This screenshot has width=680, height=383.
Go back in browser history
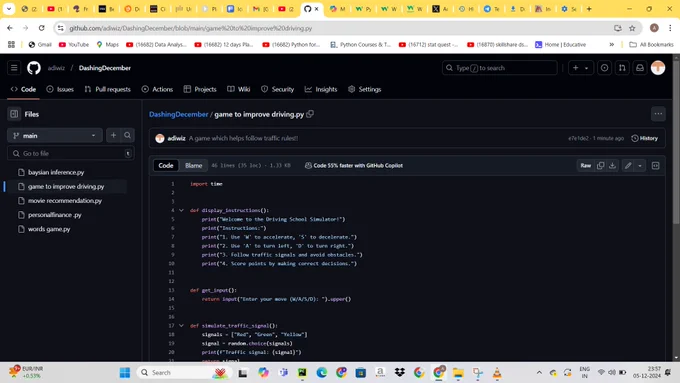[x=10, y=28]
